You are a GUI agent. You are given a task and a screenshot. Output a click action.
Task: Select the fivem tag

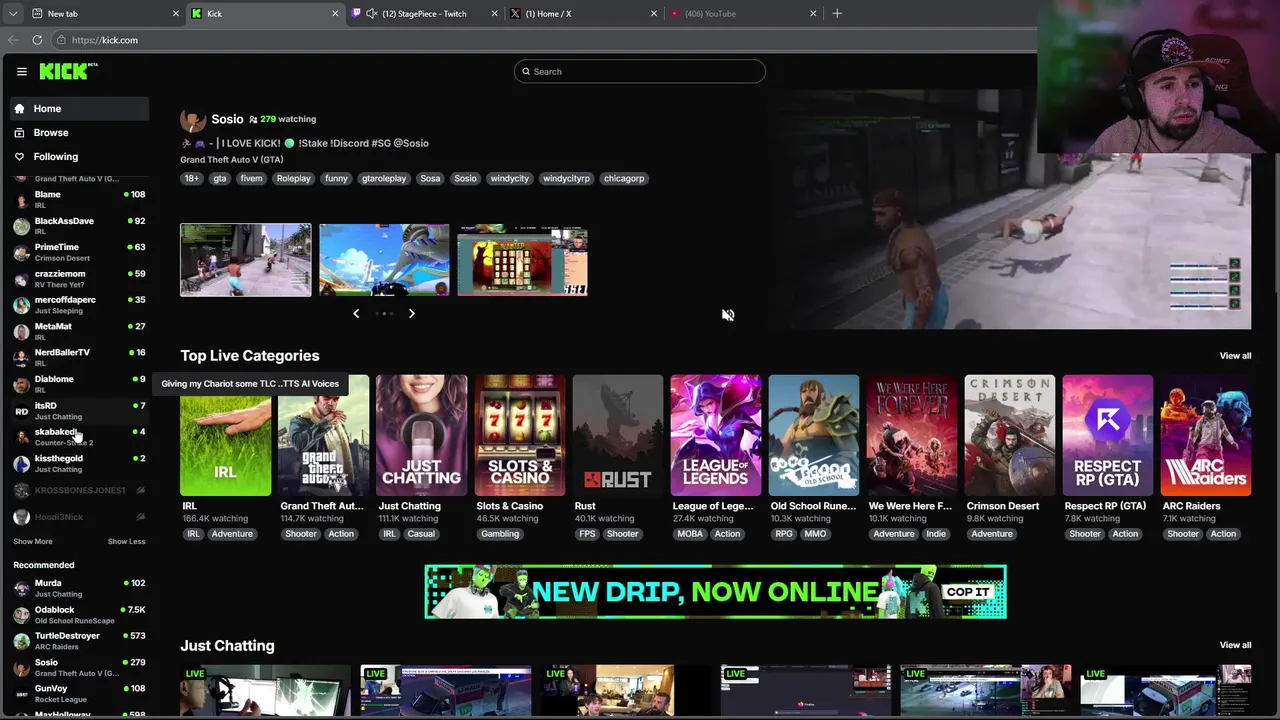point(251,178)
